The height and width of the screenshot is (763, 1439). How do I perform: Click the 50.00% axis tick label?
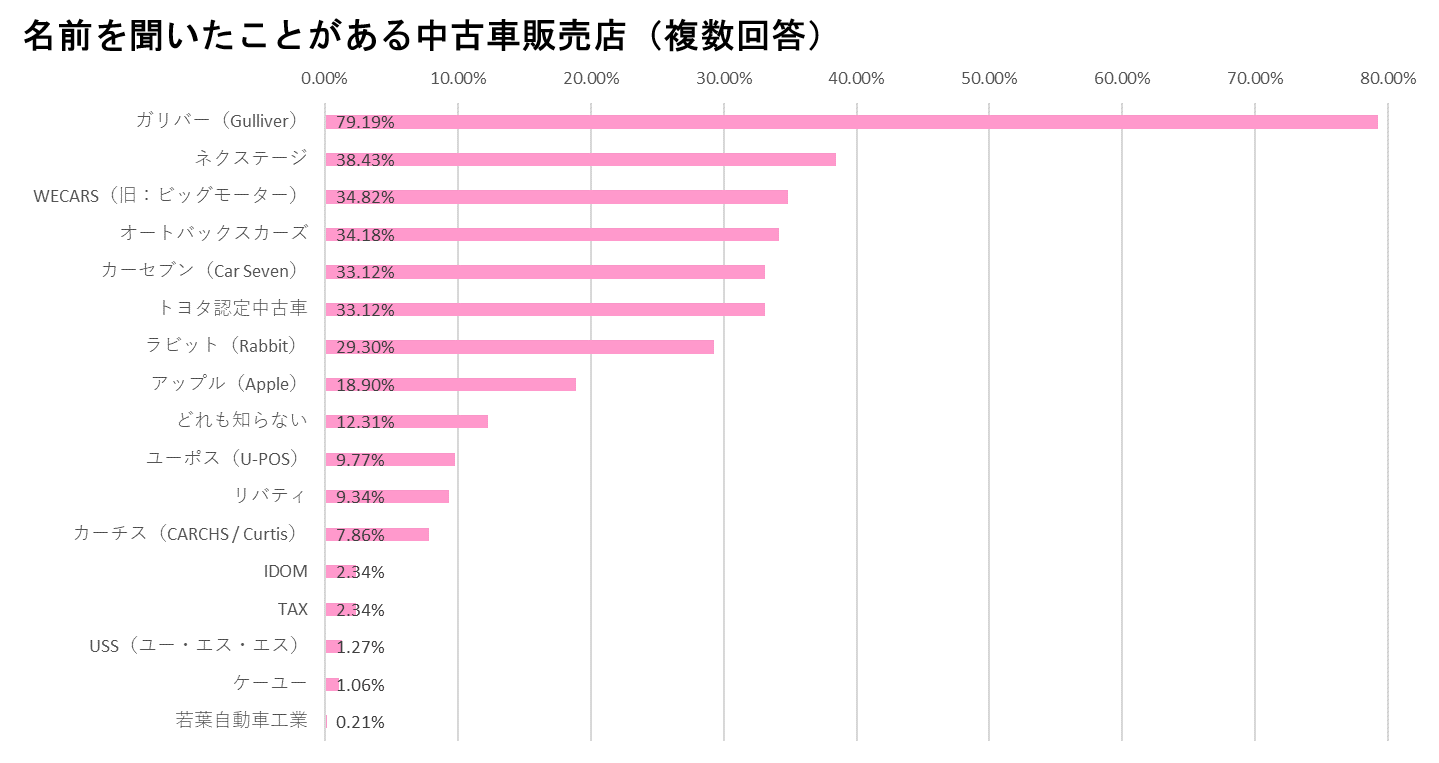click(x=988, y=78)
